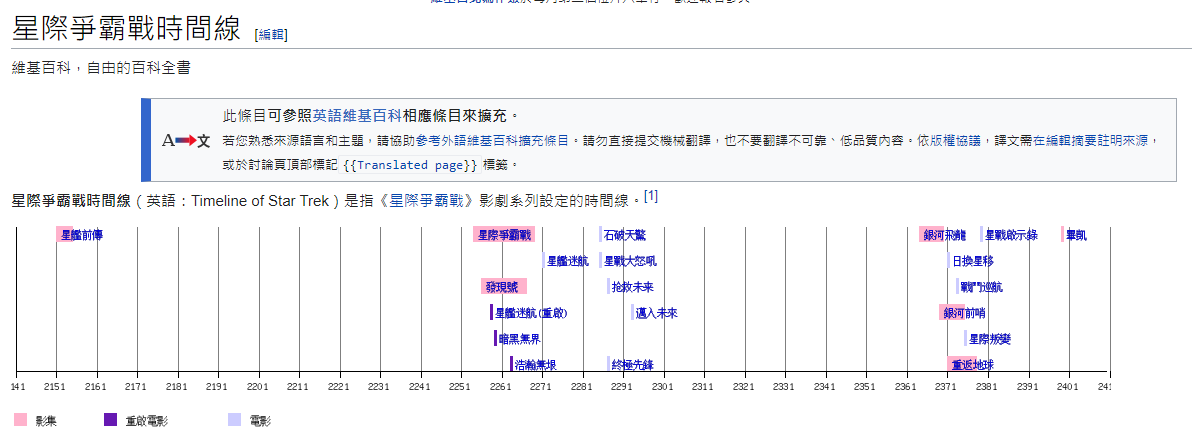Click the 2261 year label on axis

coord(502,387)
